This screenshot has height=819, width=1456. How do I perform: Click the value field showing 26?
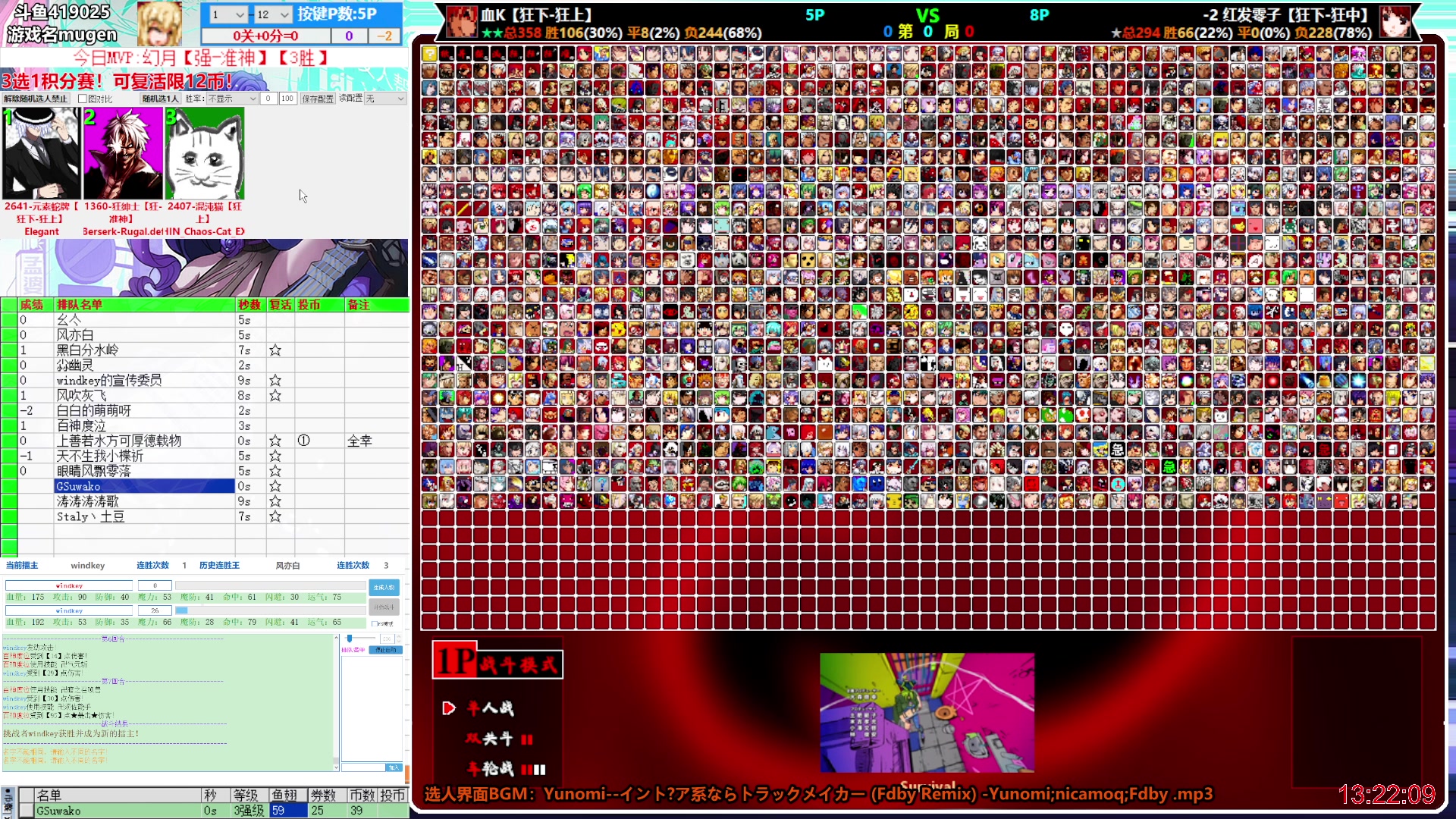[x=155, y=610]
